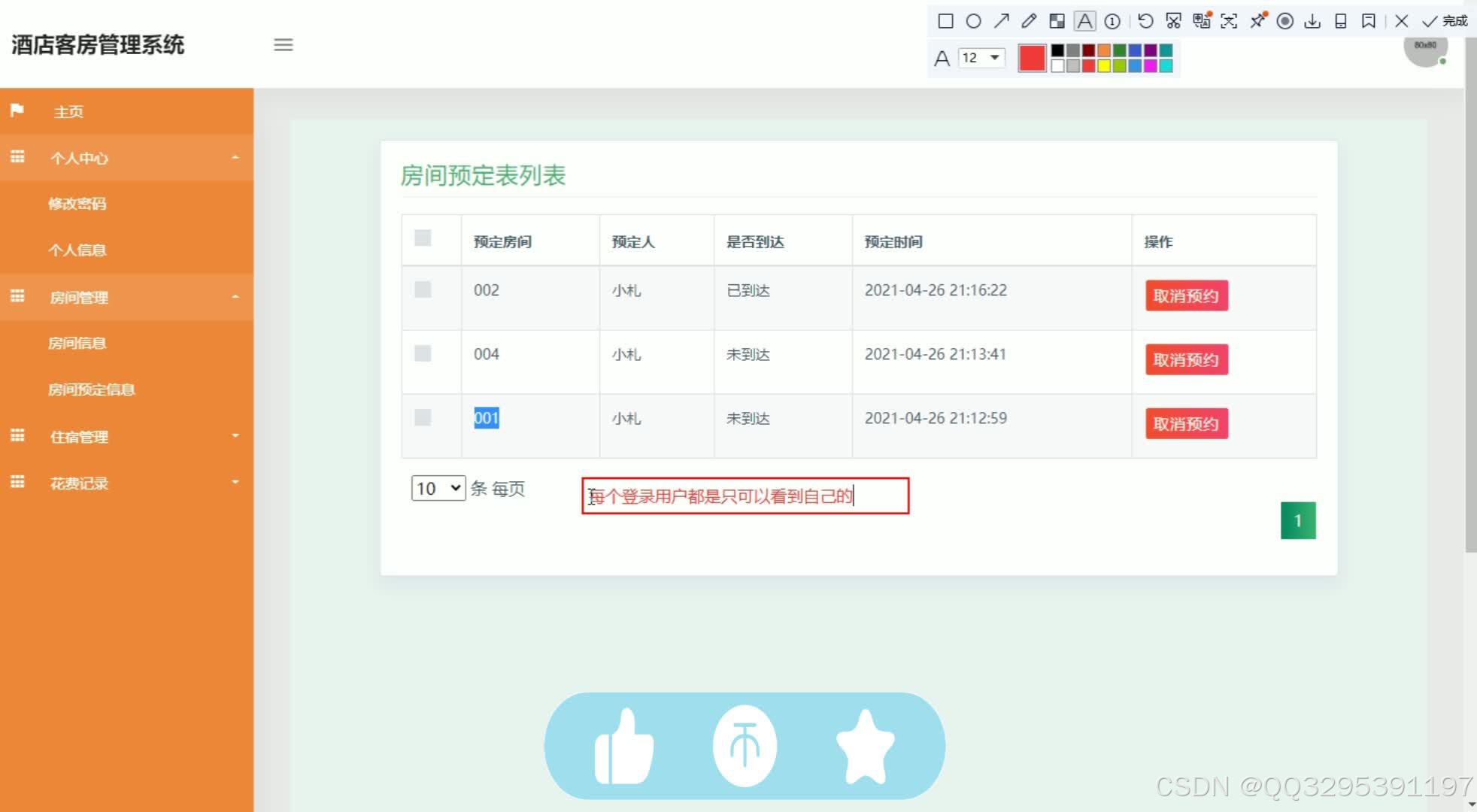Viewport: 1477px width, 812px height.
Task: Click the OCR text recognition icon
Action: click(x=1229, y=21)
